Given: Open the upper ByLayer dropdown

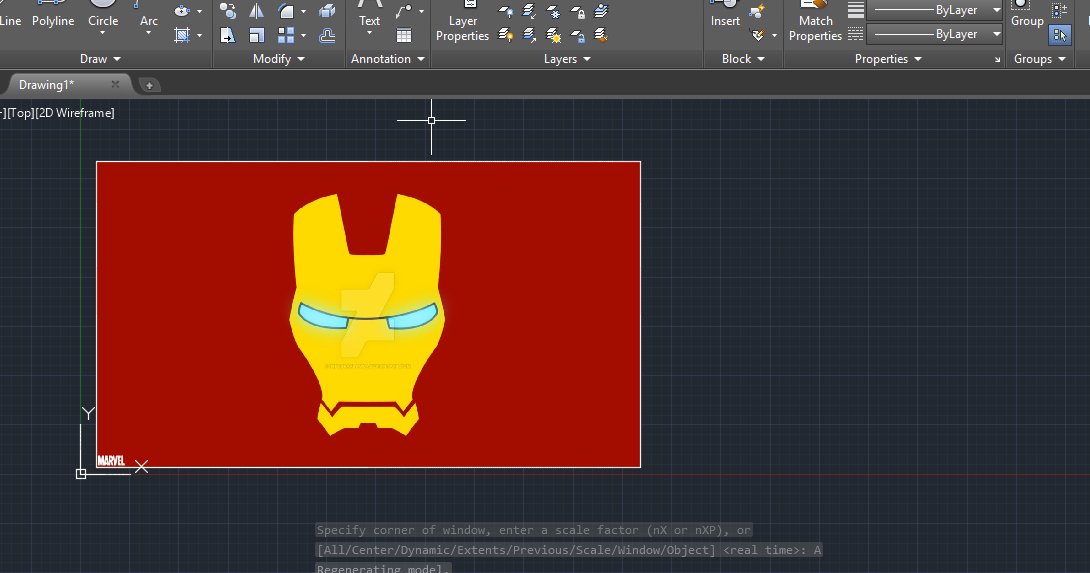Looking at the screenshot, I should [x=996, y=10].
